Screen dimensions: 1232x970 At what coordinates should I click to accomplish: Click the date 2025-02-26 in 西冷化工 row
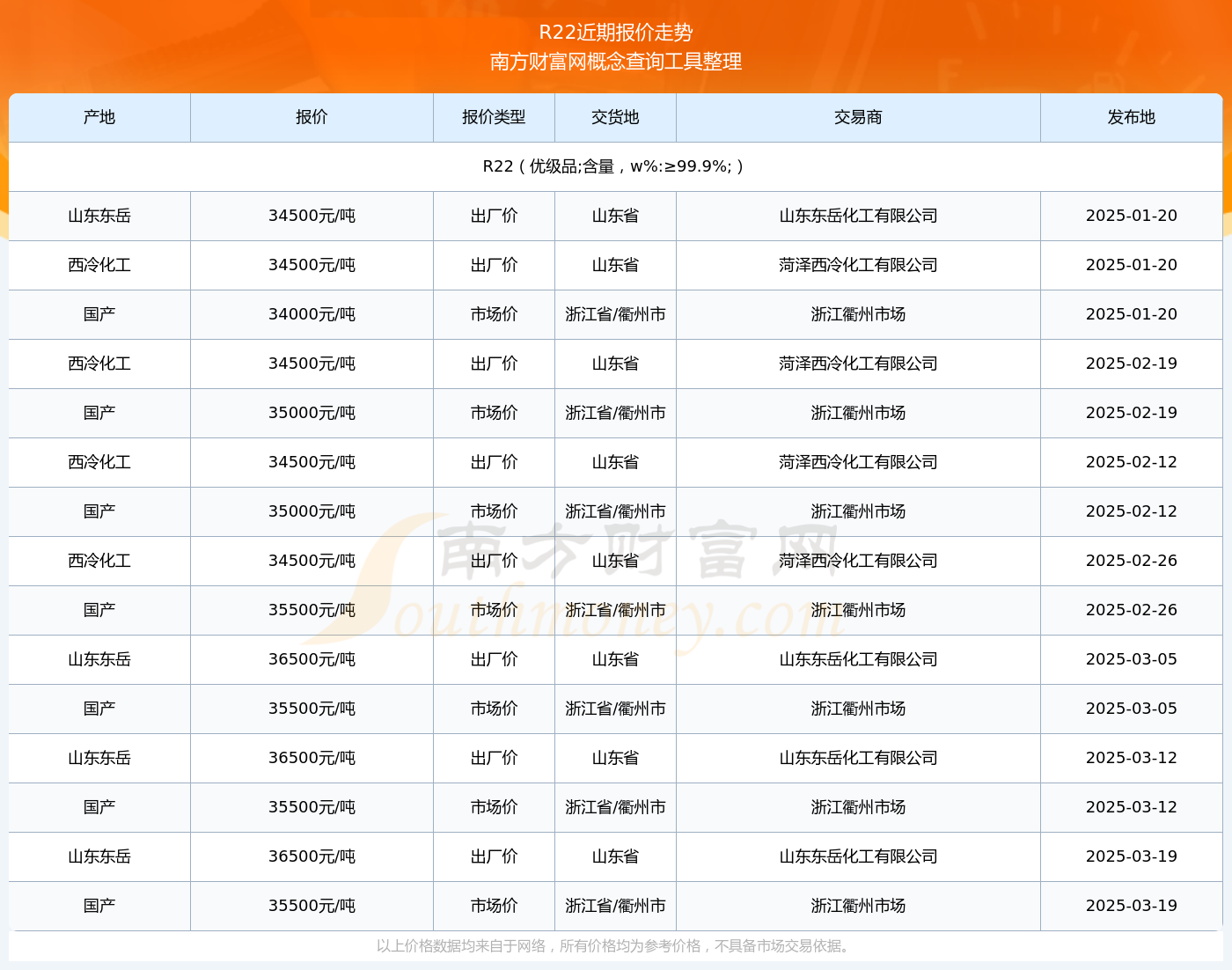(1131, 561)
